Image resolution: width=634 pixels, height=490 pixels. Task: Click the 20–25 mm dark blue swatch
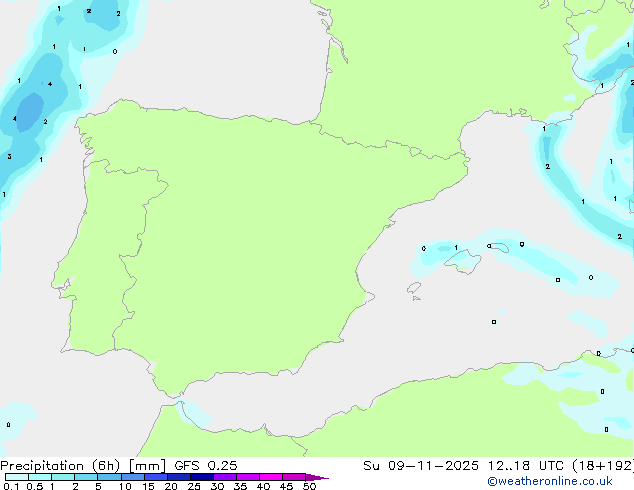[x=178, y=477]
